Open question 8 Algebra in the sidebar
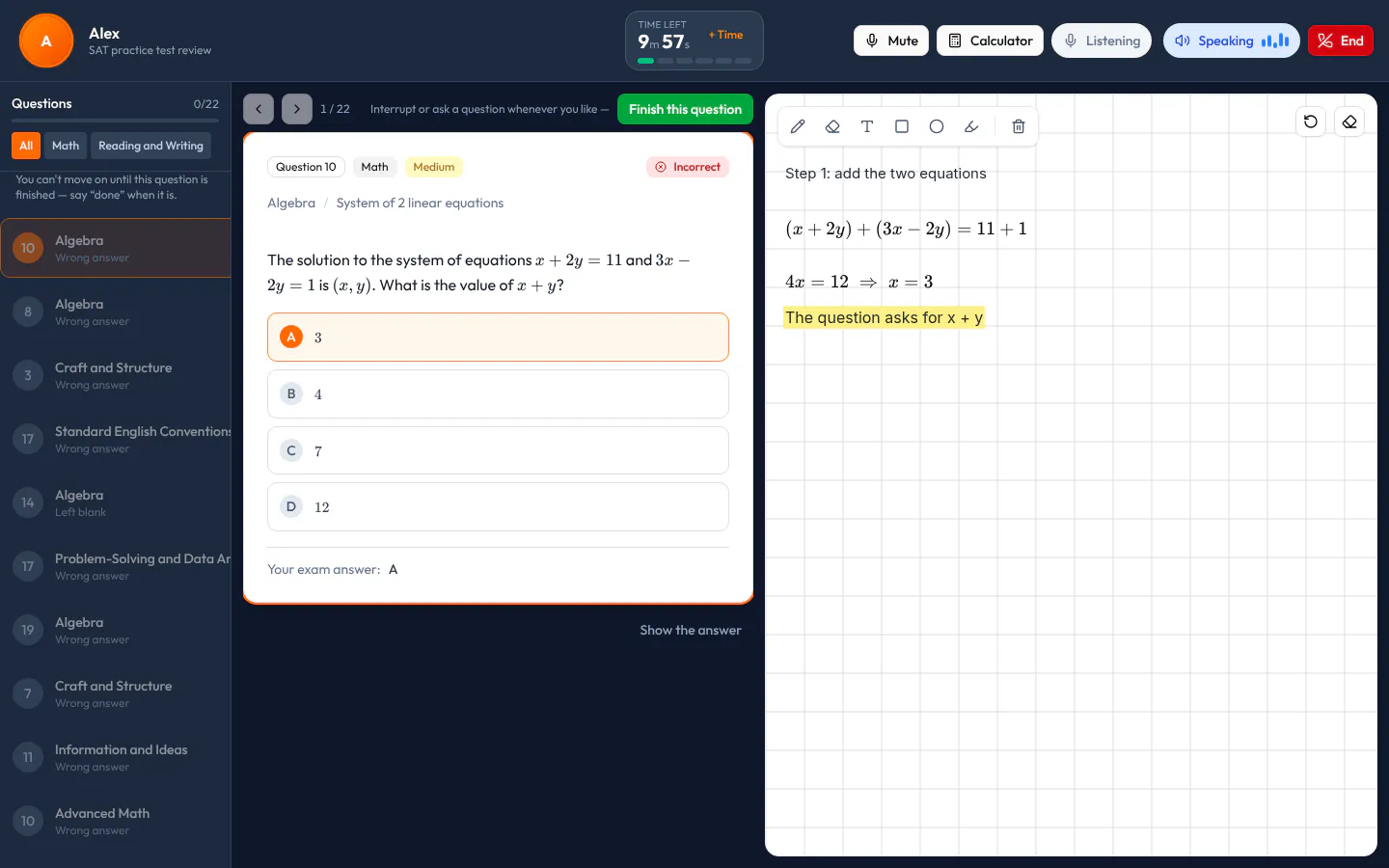 (x=116, y=312)
